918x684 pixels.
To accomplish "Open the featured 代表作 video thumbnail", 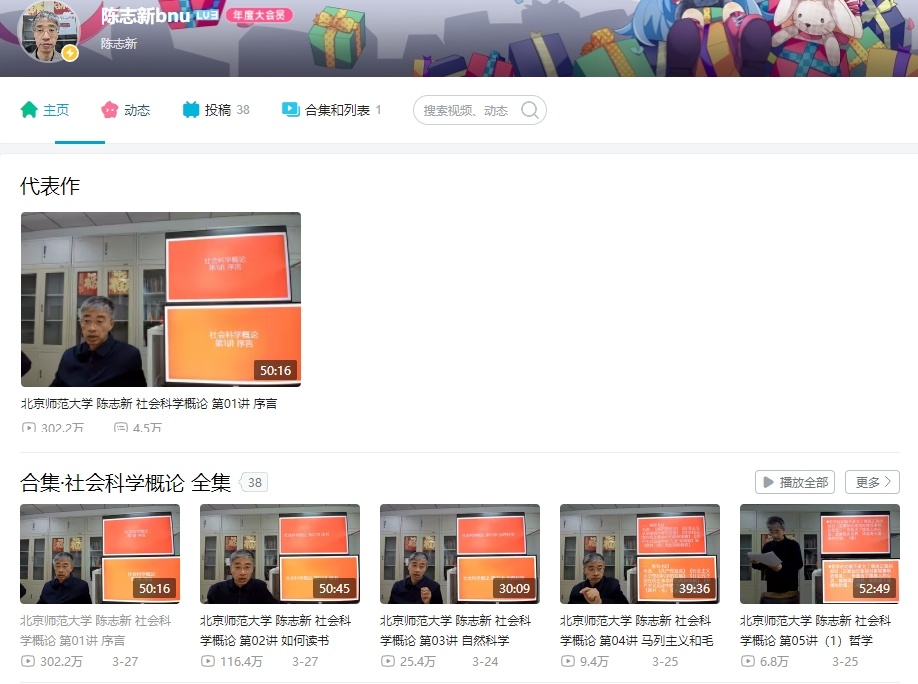I will click(160, 299).
